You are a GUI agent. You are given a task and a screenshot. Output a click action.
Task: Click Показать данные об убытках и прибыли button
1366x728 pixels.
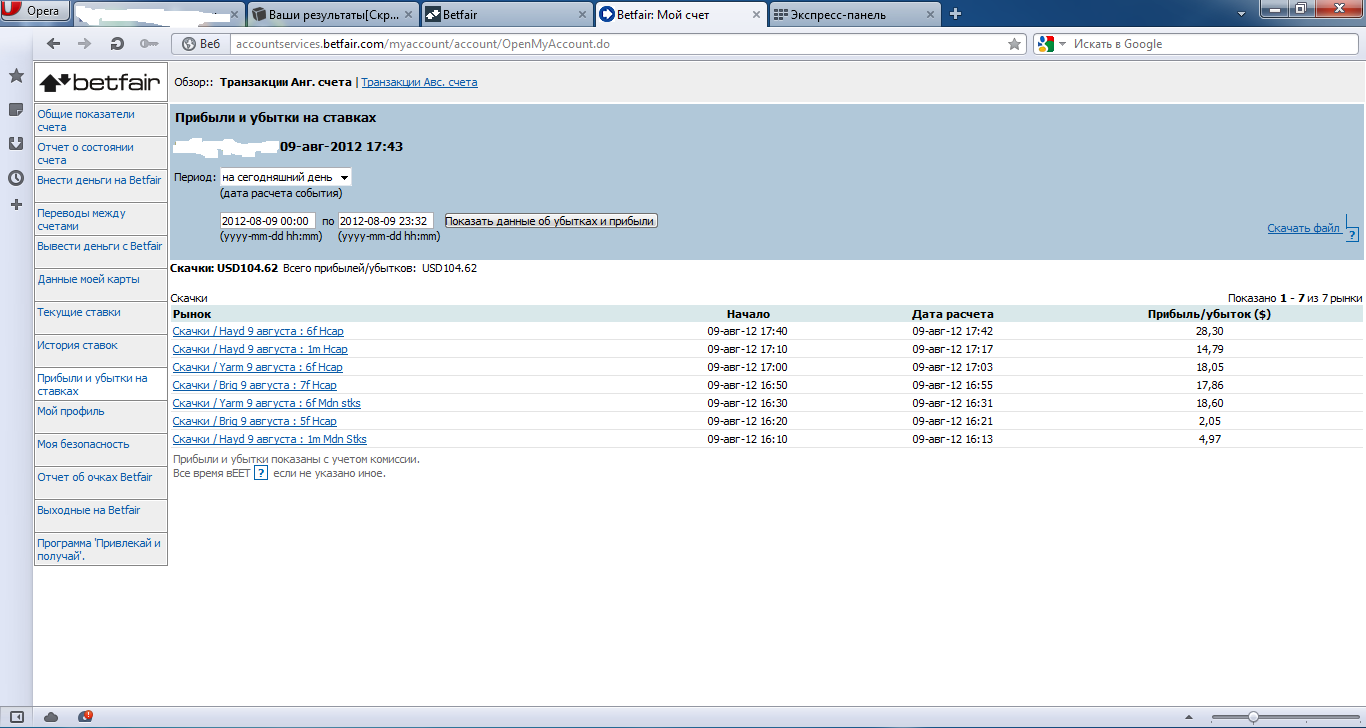coord(551,221)
